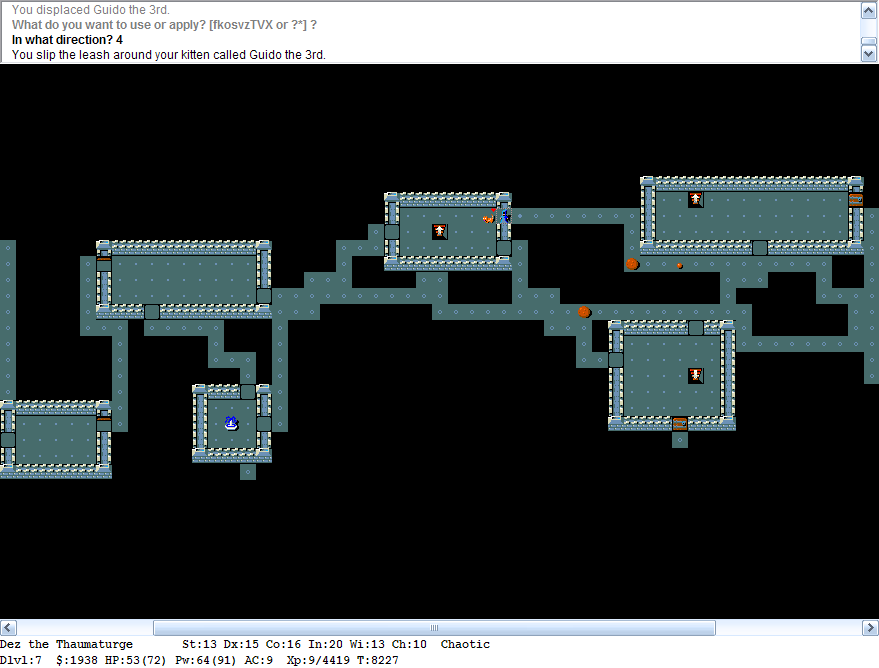
Task: Click the message log scrollbar thumb
Action: pos(868,41)
